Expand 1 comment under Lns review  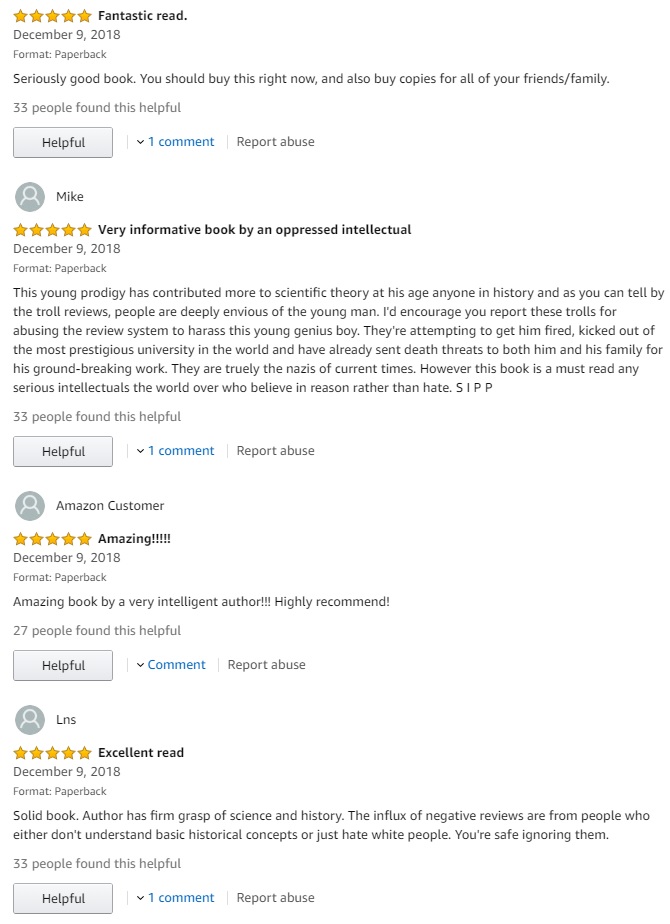pyautogui.click(x=176, y=897)
